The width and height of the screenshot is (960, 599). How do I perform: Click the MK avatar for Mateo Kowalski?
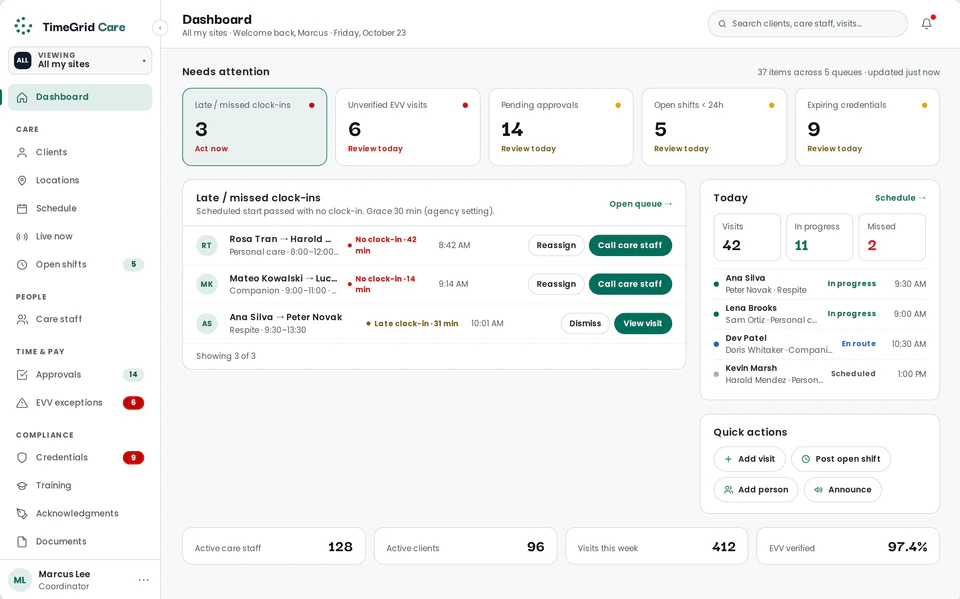[x=207, y=284]
